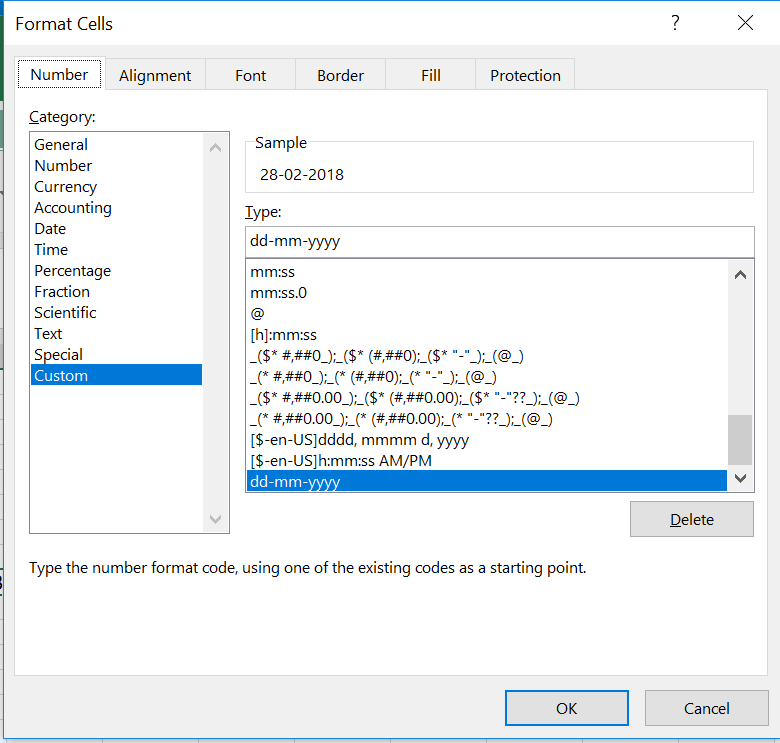Screen dimensions: 780x743
Task: Choose the Special category
Action: point(116,355)
